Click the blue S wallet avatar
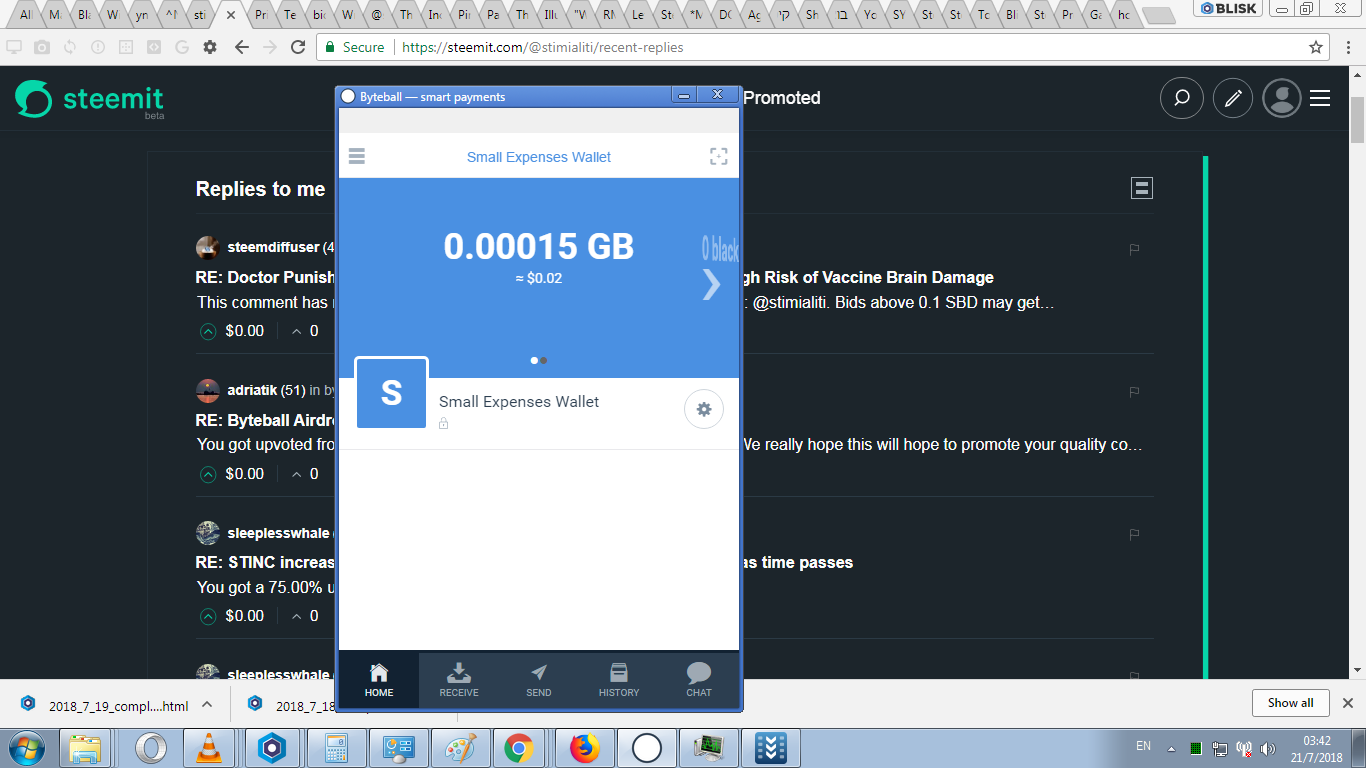The height and width of the screenshot is (768, 1366). (392, 393)
